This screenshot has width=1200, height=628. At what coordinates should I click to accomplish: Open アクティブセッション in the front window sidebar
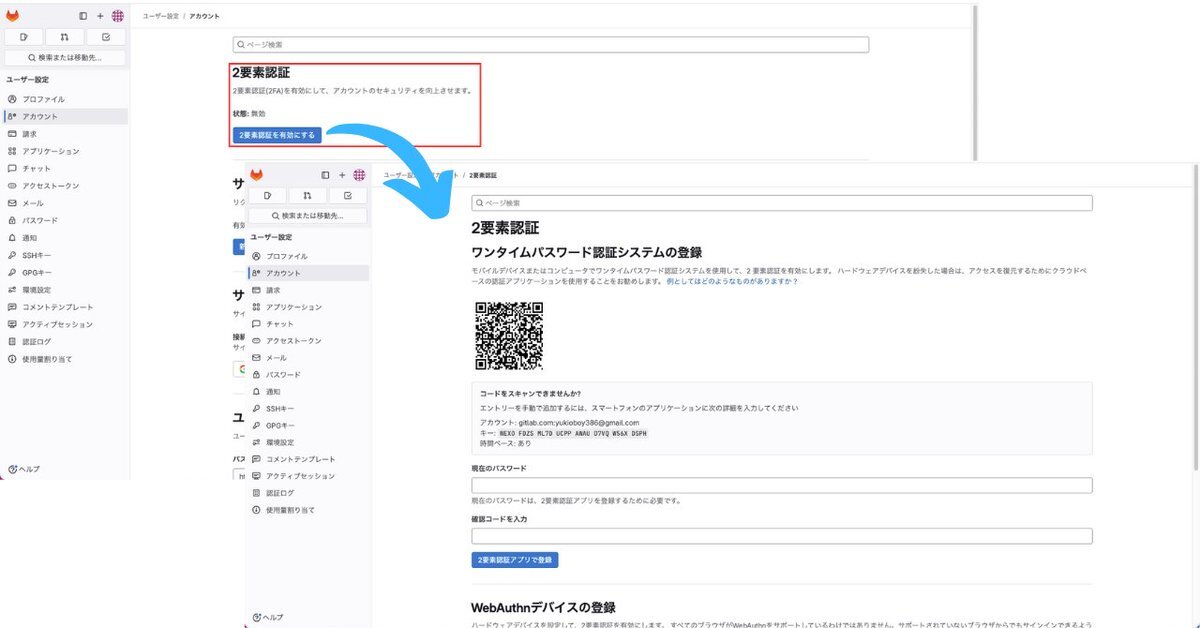pos(310,476)
